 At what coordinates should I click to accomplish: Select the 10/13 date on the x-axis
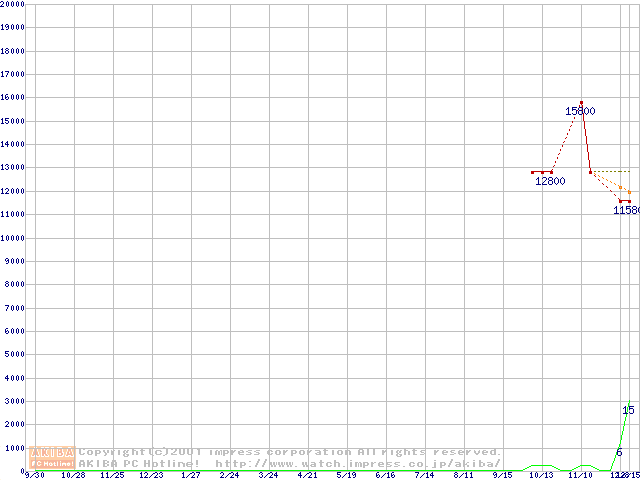pyautogui.click(x=541, y=475)
